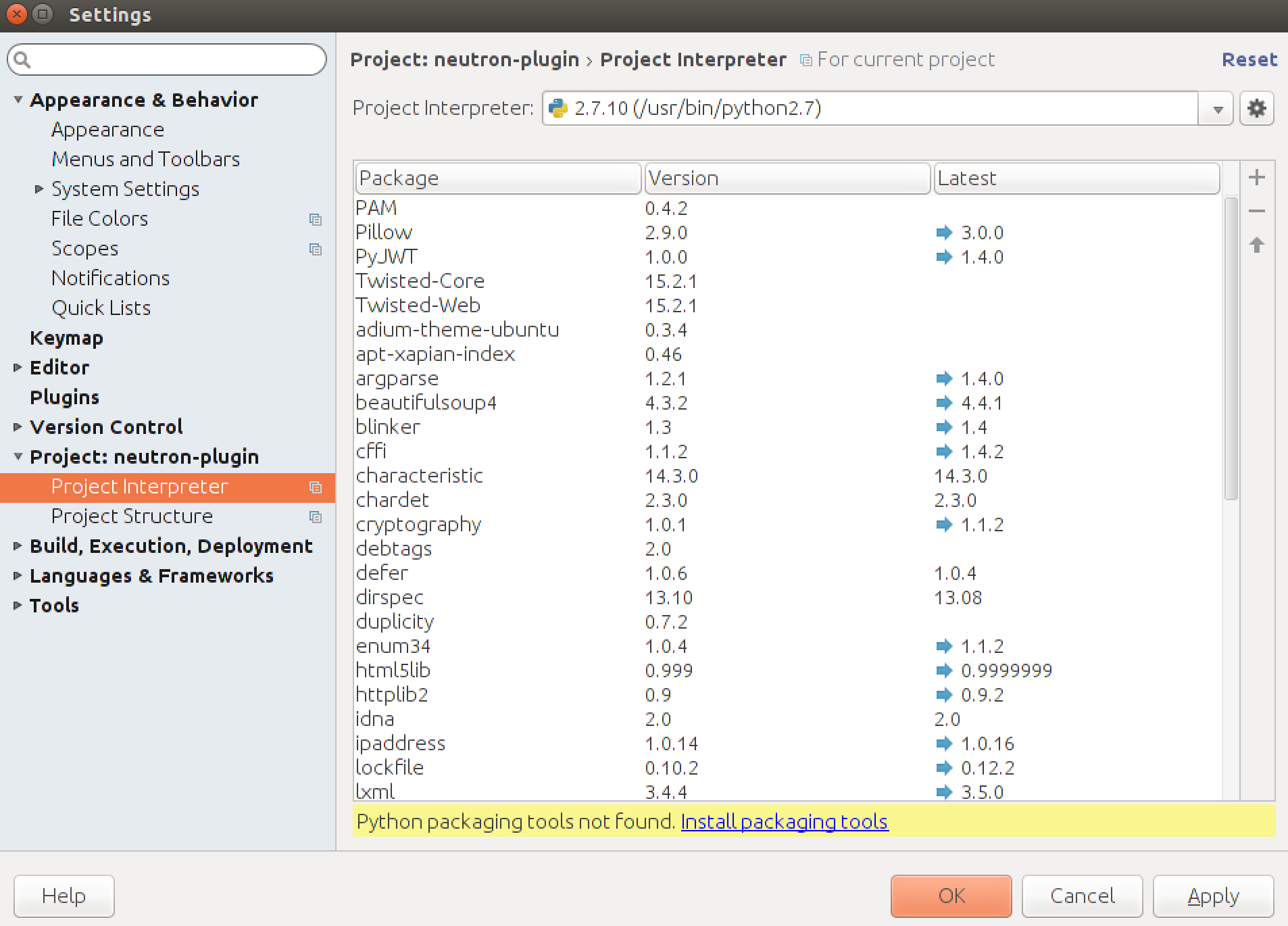Image resolution: width=1288 pixels, height=926 pixels.
Task: Select the enum34 package row
Action: click(x=787, y=646)
